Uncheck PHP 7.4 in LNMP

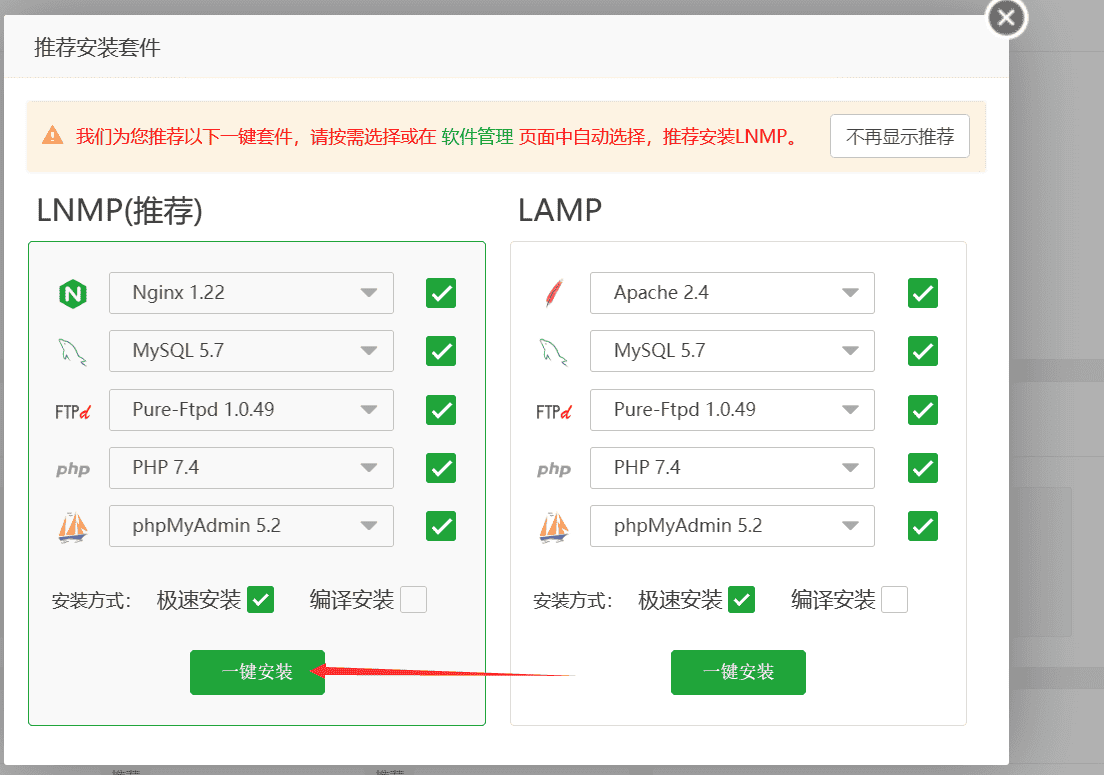pyautogui.click(x=441, y=468)
